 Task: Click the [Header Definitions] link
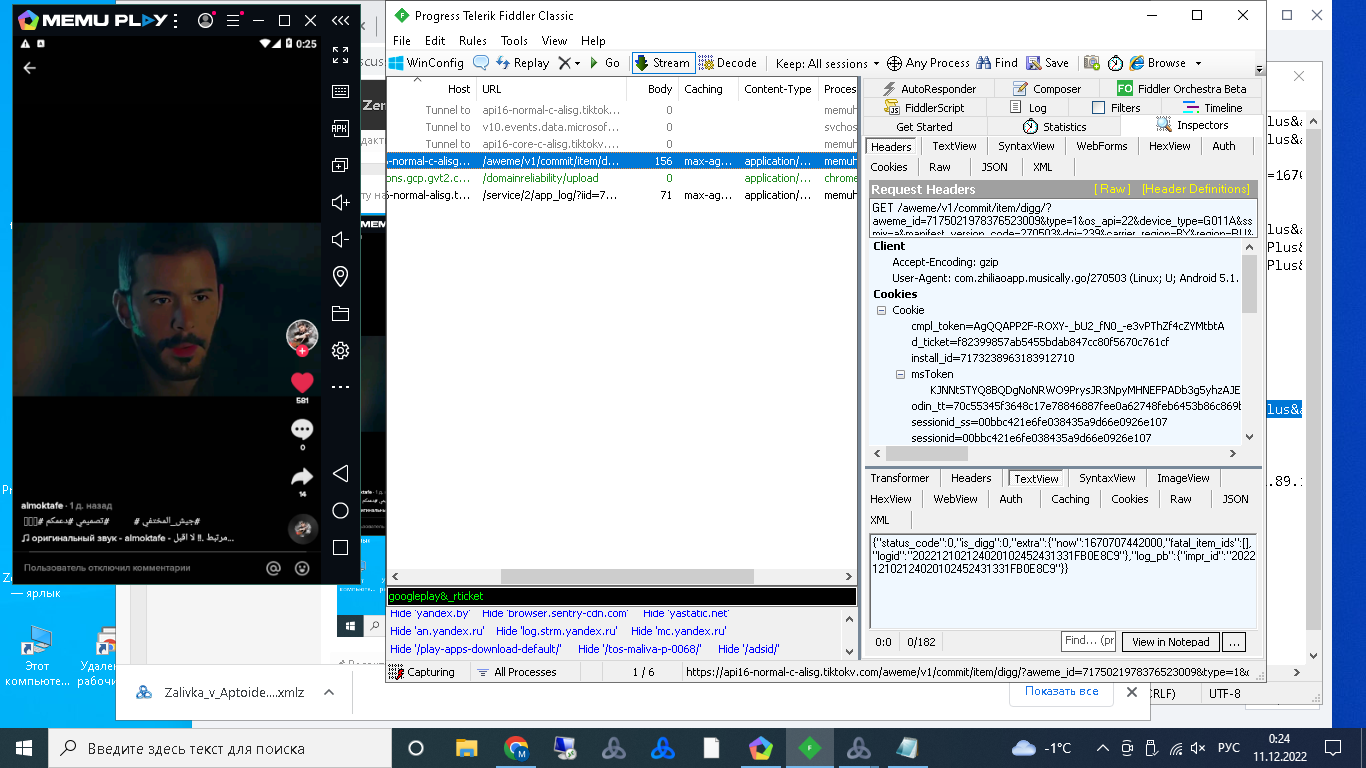tap(1196, 189)
